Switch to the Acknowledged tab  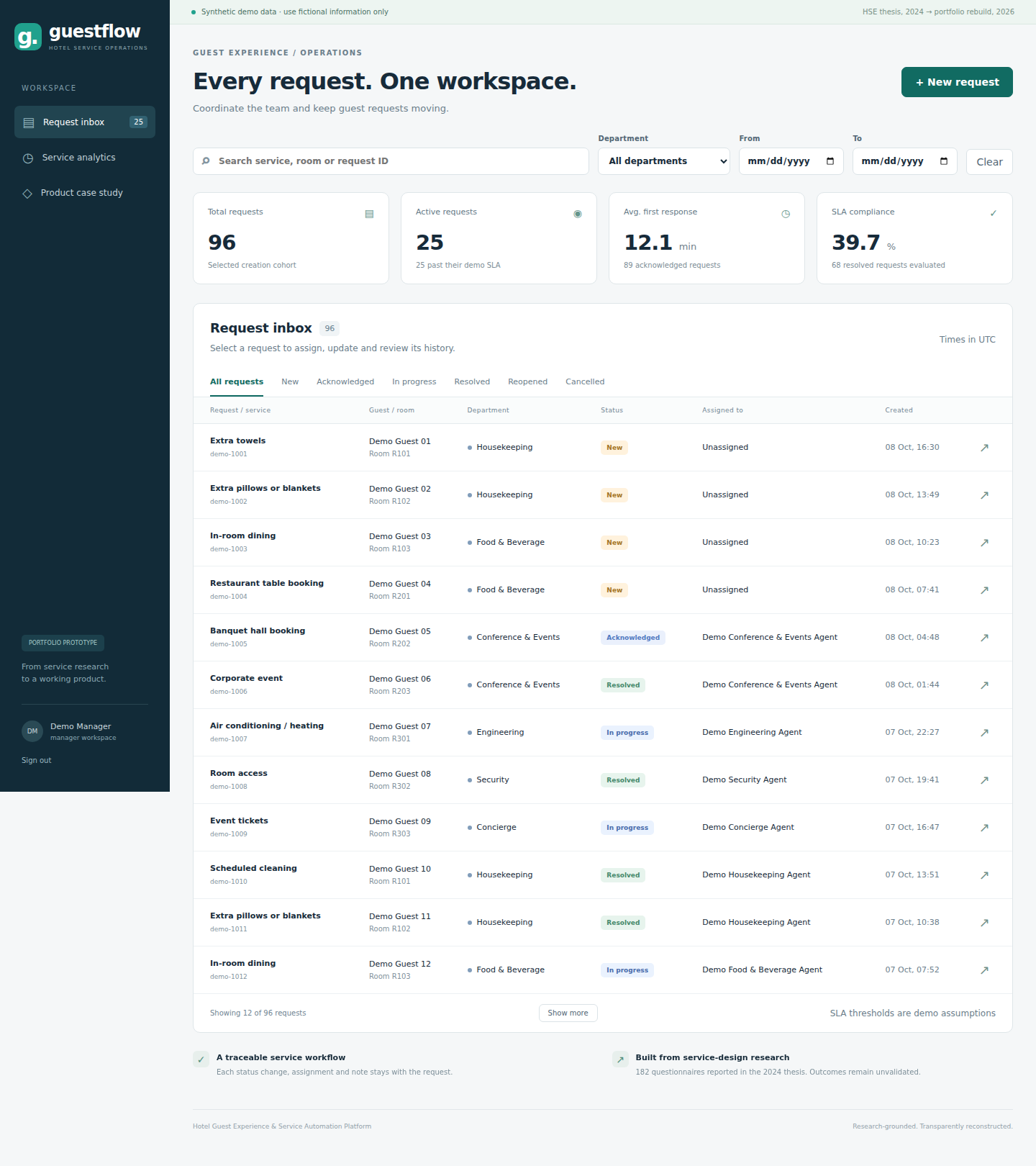[345, 382]
